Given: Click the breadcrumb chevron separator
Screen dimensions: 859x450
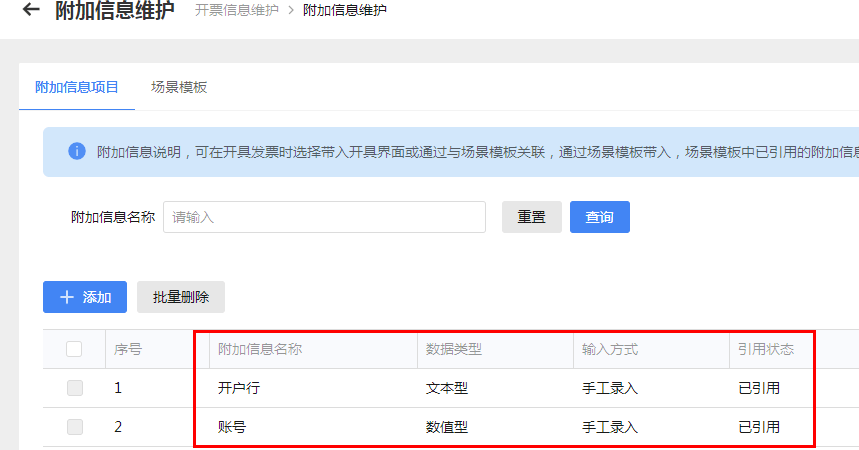Looking at the screenshot, I should click(291, 10).
